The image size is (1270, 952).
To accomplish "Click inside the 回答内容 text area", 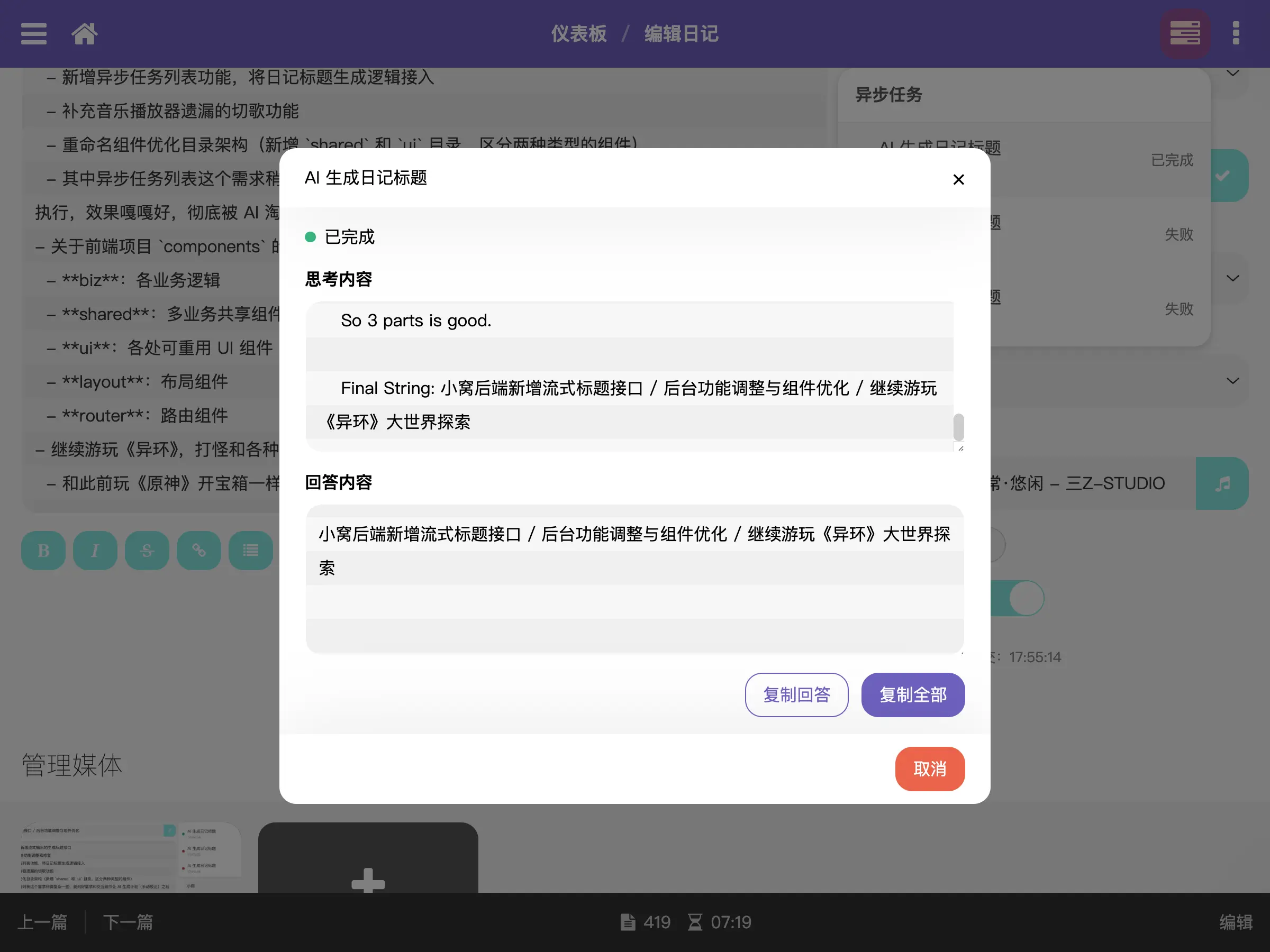I will (634, 579).
